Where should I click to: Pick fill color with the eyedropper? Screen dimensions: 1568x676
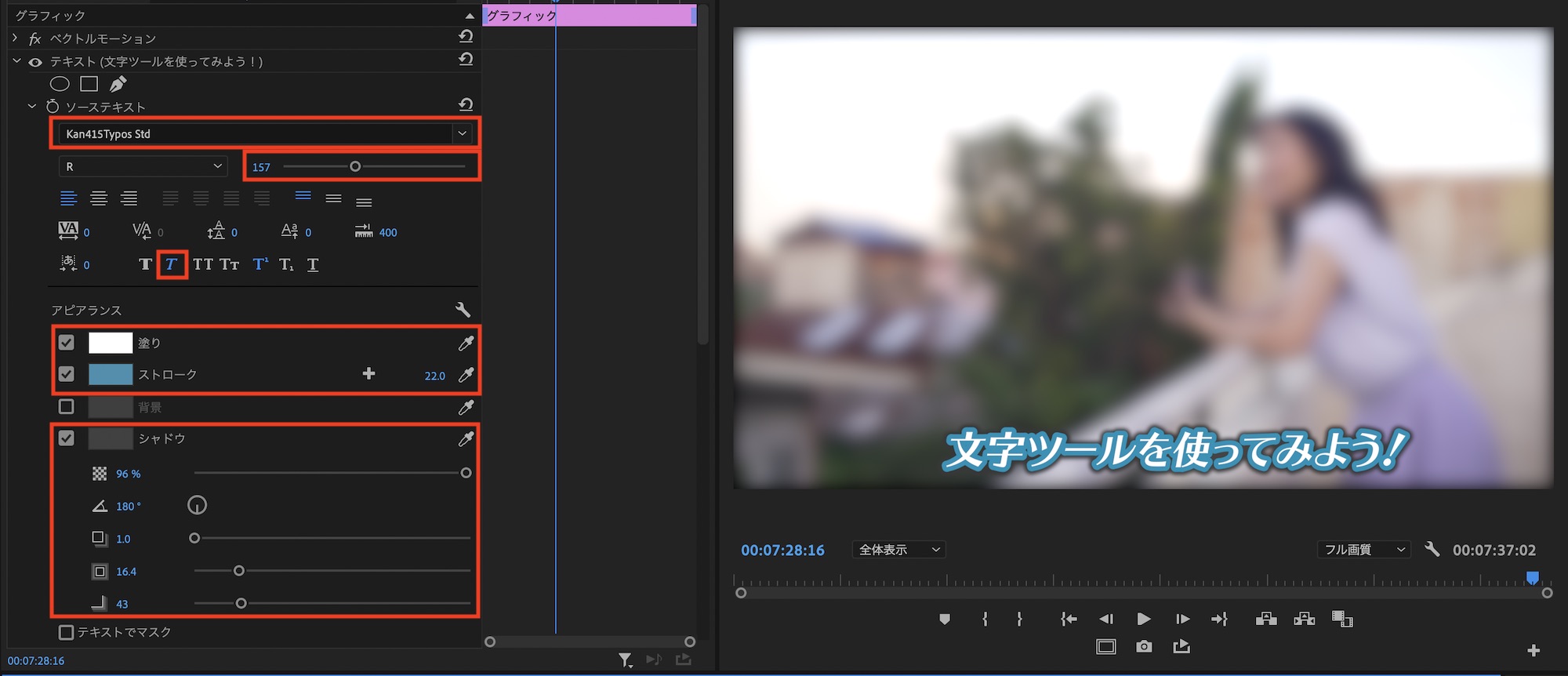coord(466,343)
